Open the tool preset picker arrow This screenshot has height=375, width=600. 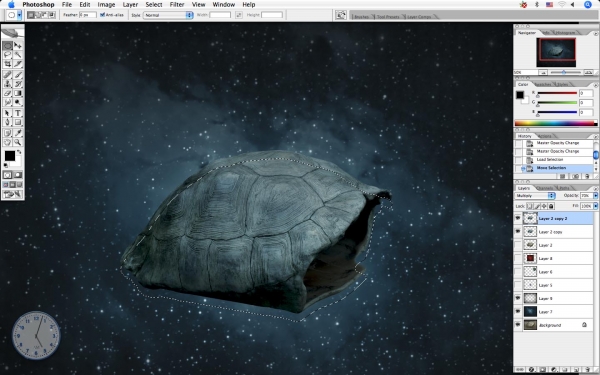[x=20, y=15]
